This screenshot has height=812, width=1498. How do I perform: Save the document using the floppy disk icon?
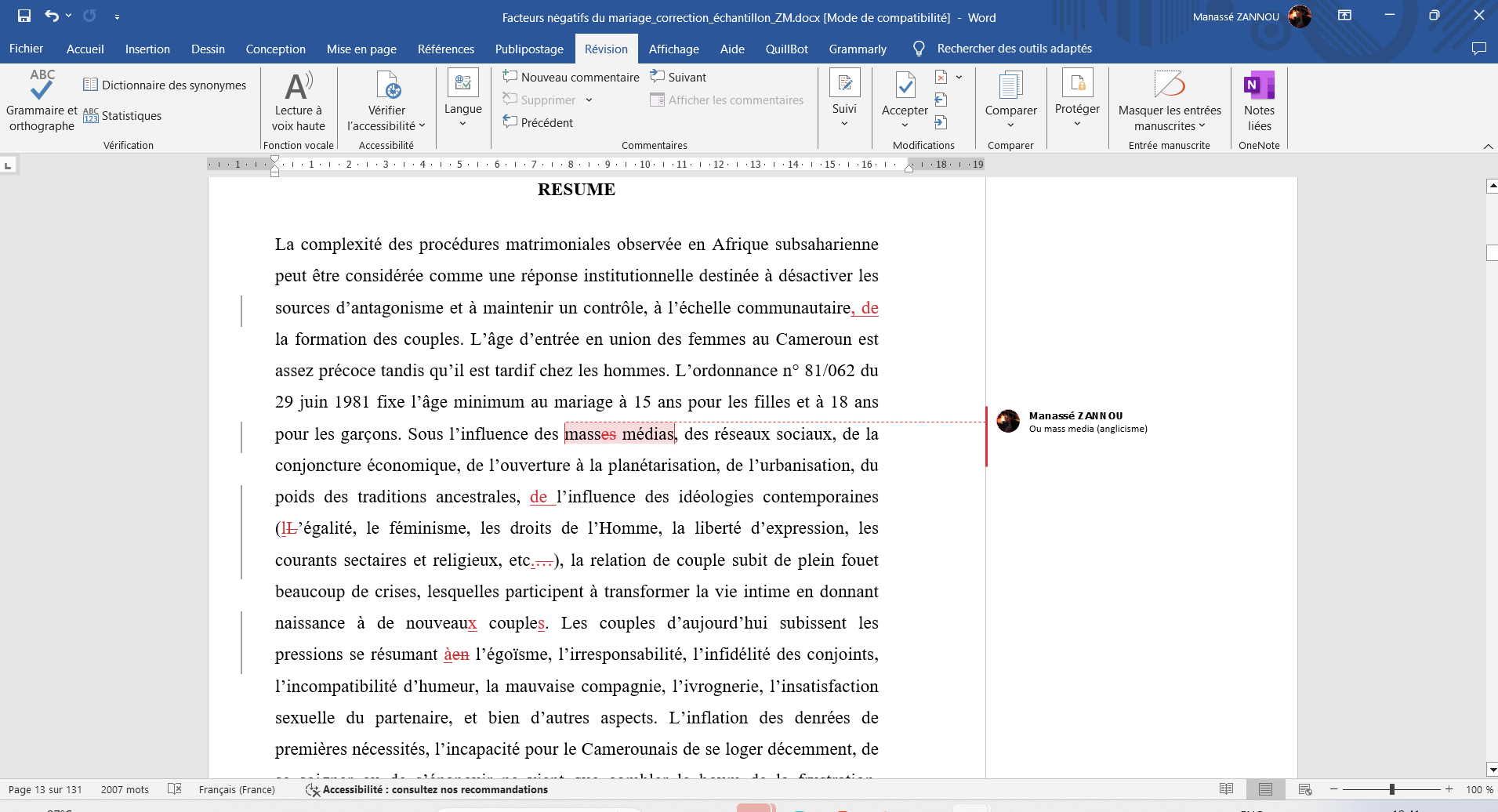24,16
